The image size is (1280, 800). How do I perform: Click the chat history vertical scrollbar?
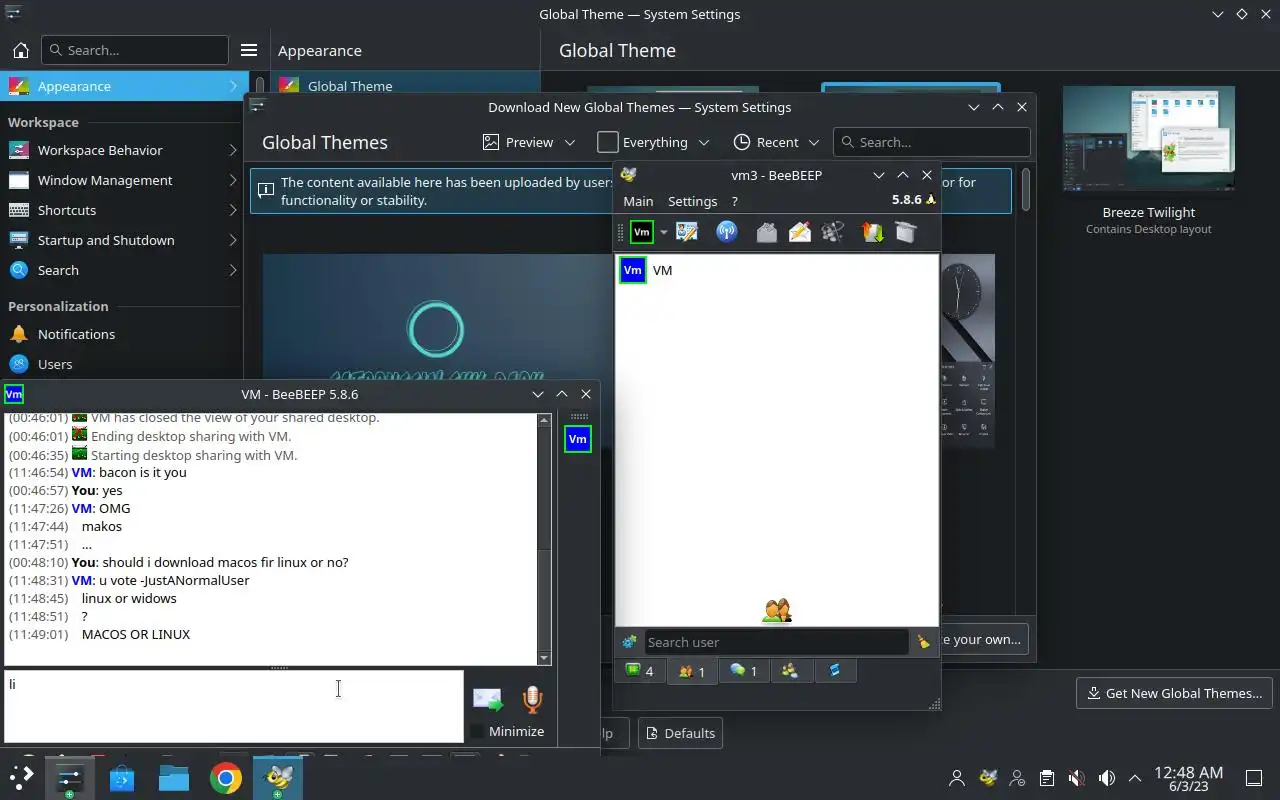(544, 539)
